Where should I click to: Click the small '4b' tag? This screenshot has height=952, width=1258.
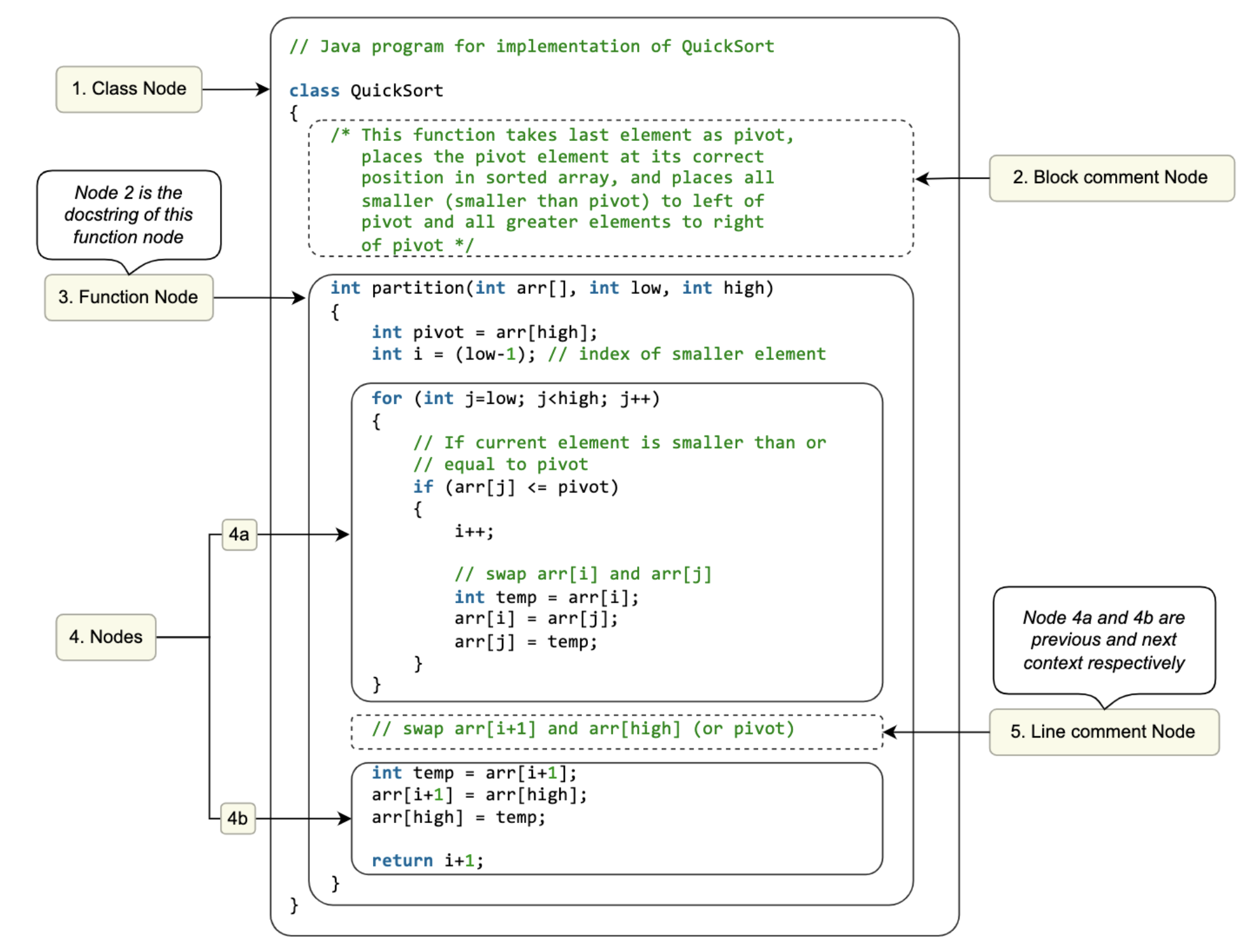[238, 819]
